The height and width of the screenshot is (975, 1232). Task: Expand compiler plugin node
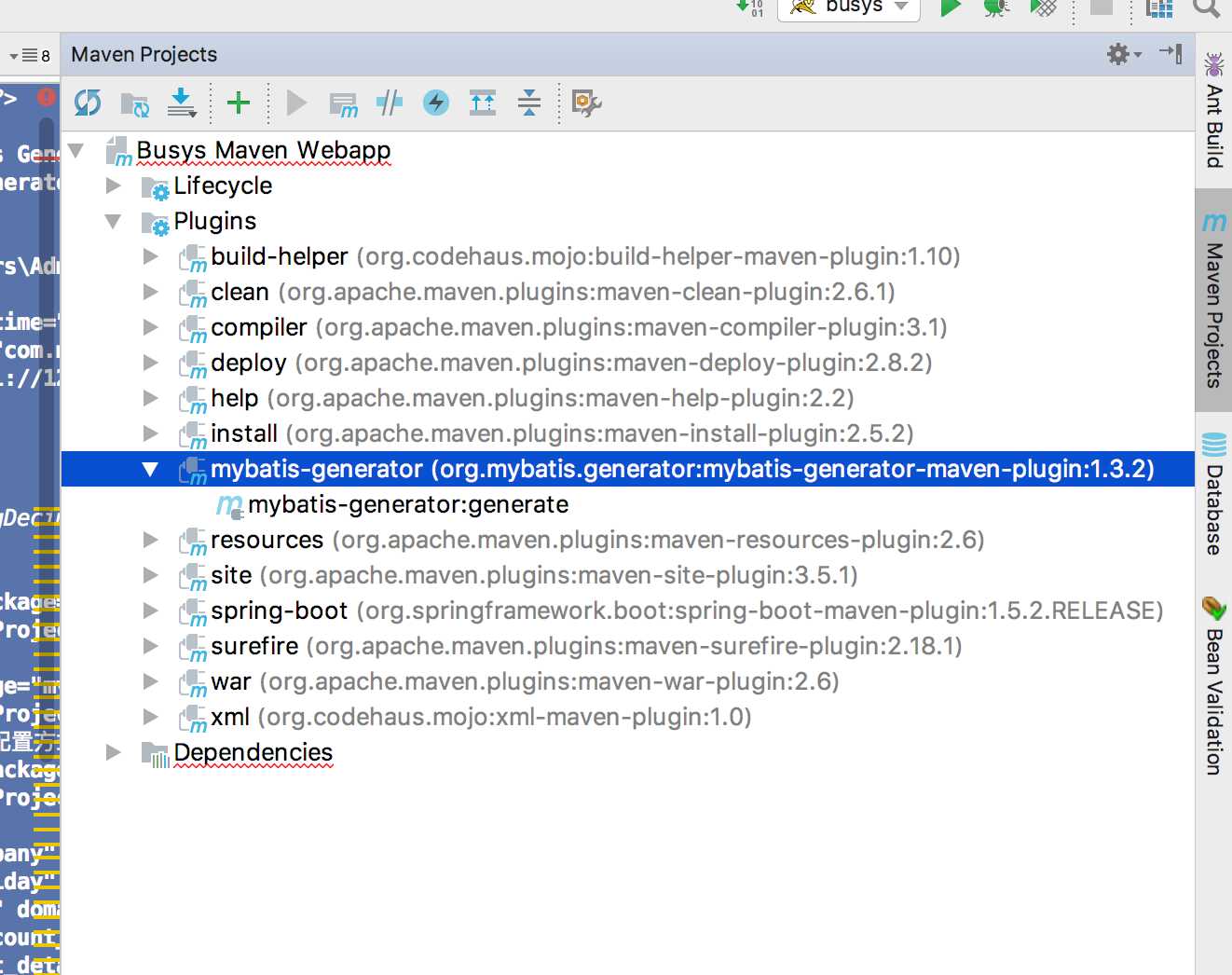151,327
